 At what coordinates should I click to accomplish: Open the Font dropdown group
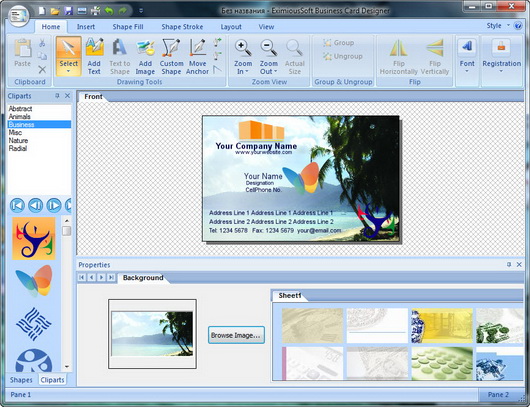click(x=467, y=57)
